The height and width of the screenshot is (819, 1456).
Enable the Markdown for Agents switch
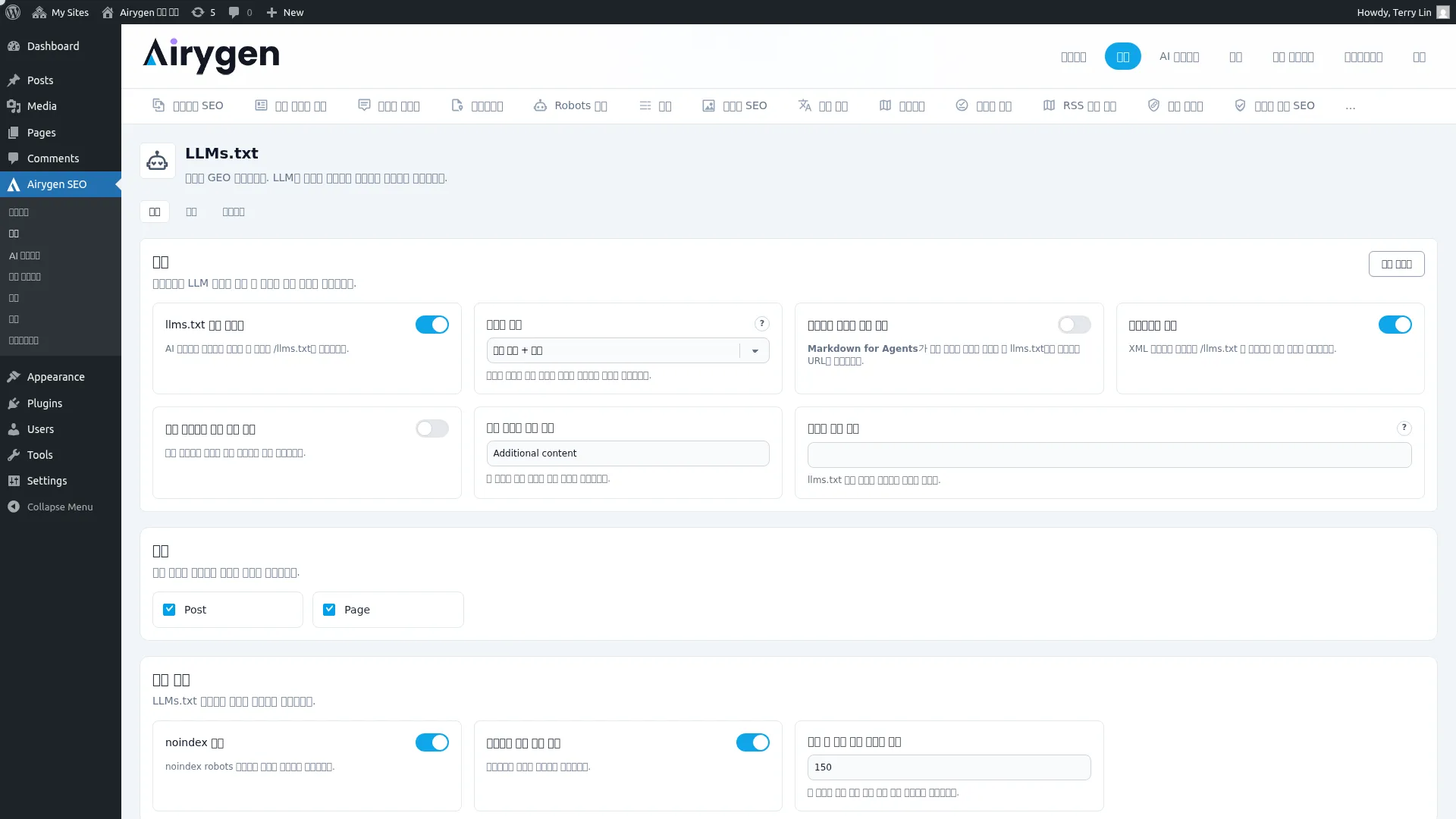click(1075, 325)
